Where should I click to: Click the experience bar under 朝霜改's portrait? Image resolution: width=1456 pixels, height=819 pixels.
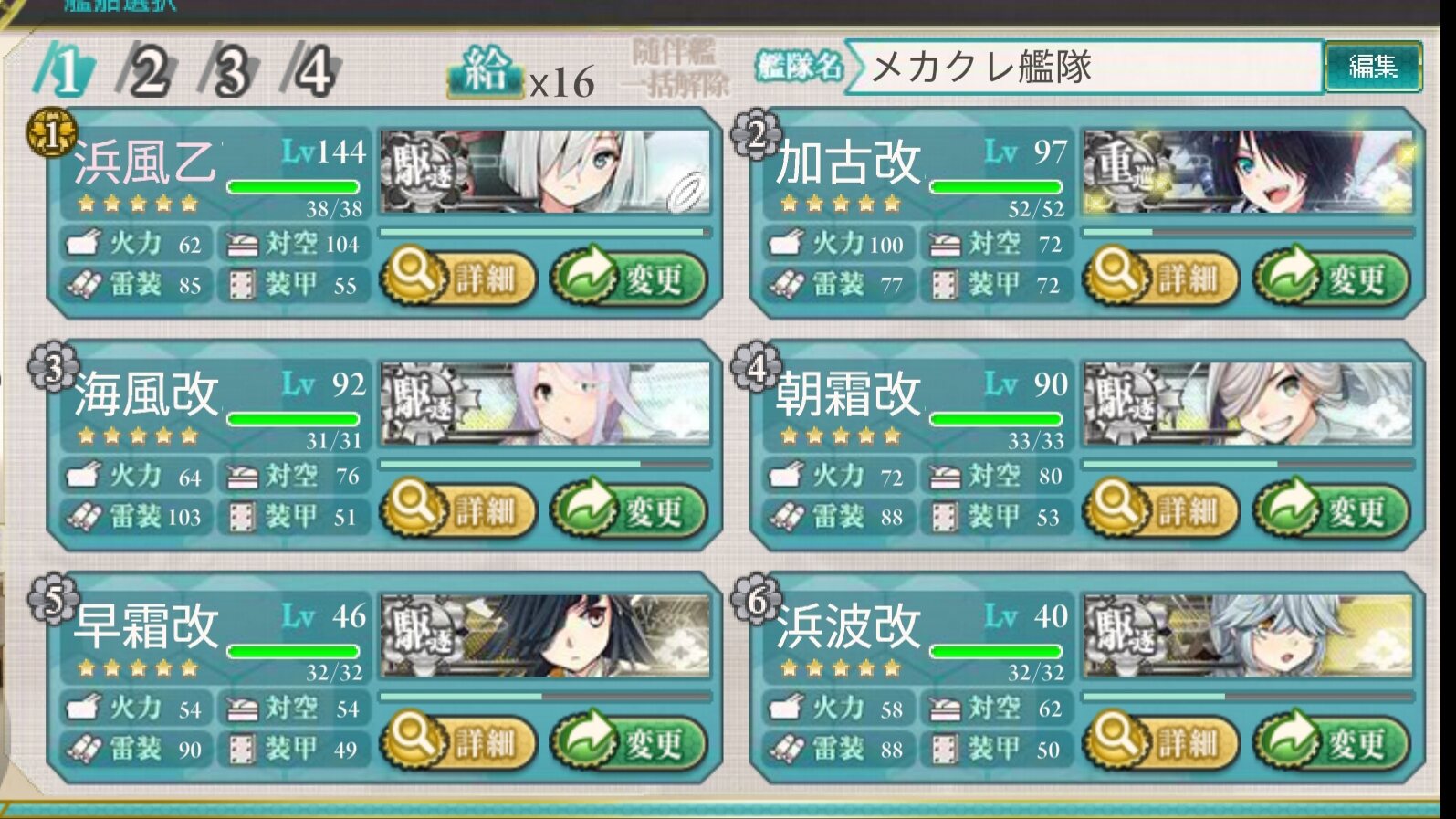(1248, 465)
